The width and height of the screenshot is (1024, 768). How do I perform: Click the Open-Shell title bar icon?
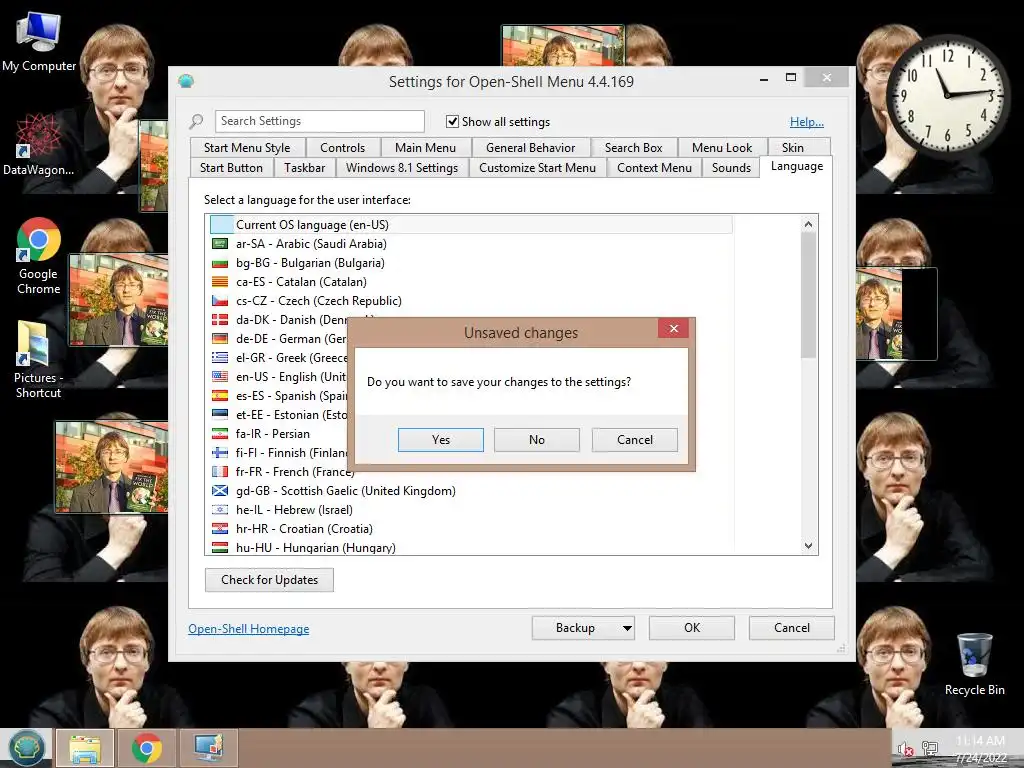(x=186, y=81)
